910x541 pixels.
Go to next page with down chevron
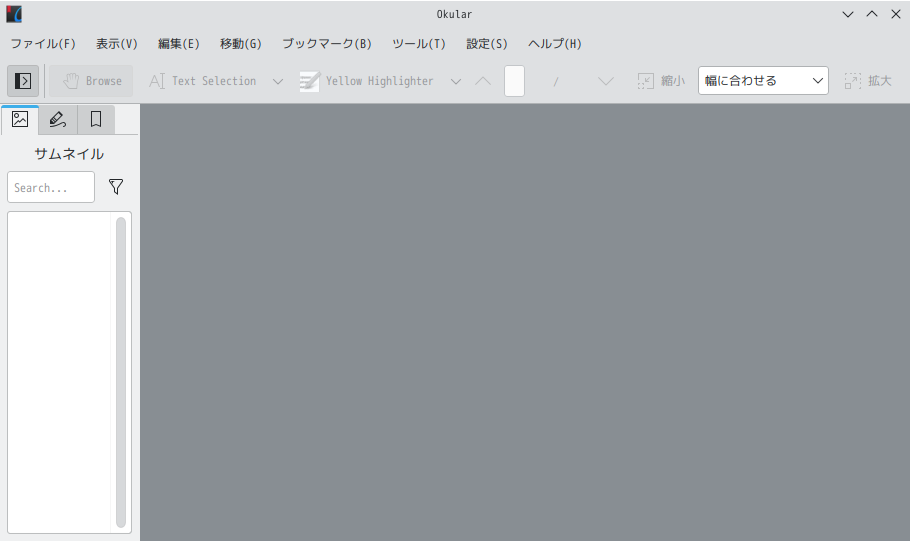point(606,81)
